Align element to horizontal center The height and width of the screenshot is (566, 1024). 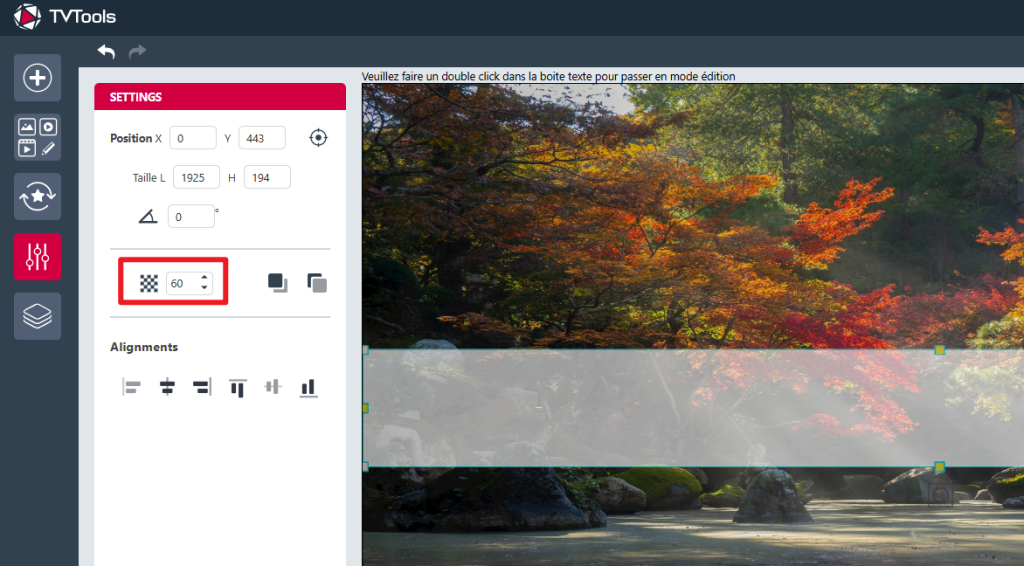click(167, 387)
